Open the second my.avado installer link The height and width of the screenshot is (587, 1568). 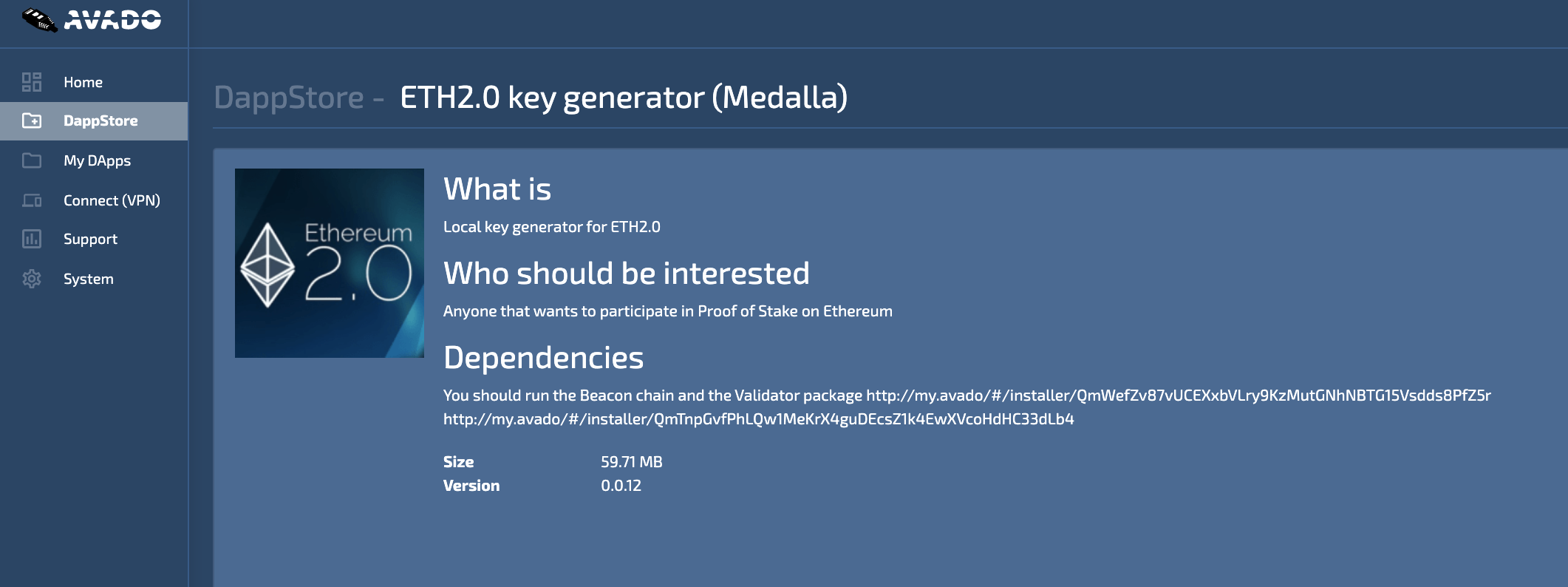coord(758,419)
